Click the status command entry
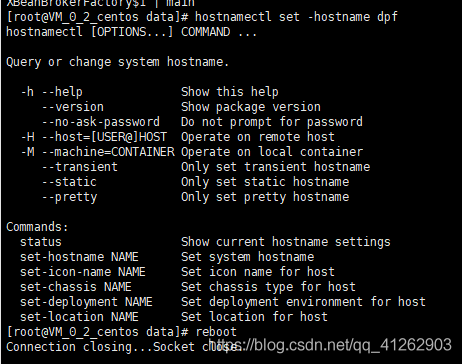The width and height of the screenshot is (462, 364). [x=41, y=242]
